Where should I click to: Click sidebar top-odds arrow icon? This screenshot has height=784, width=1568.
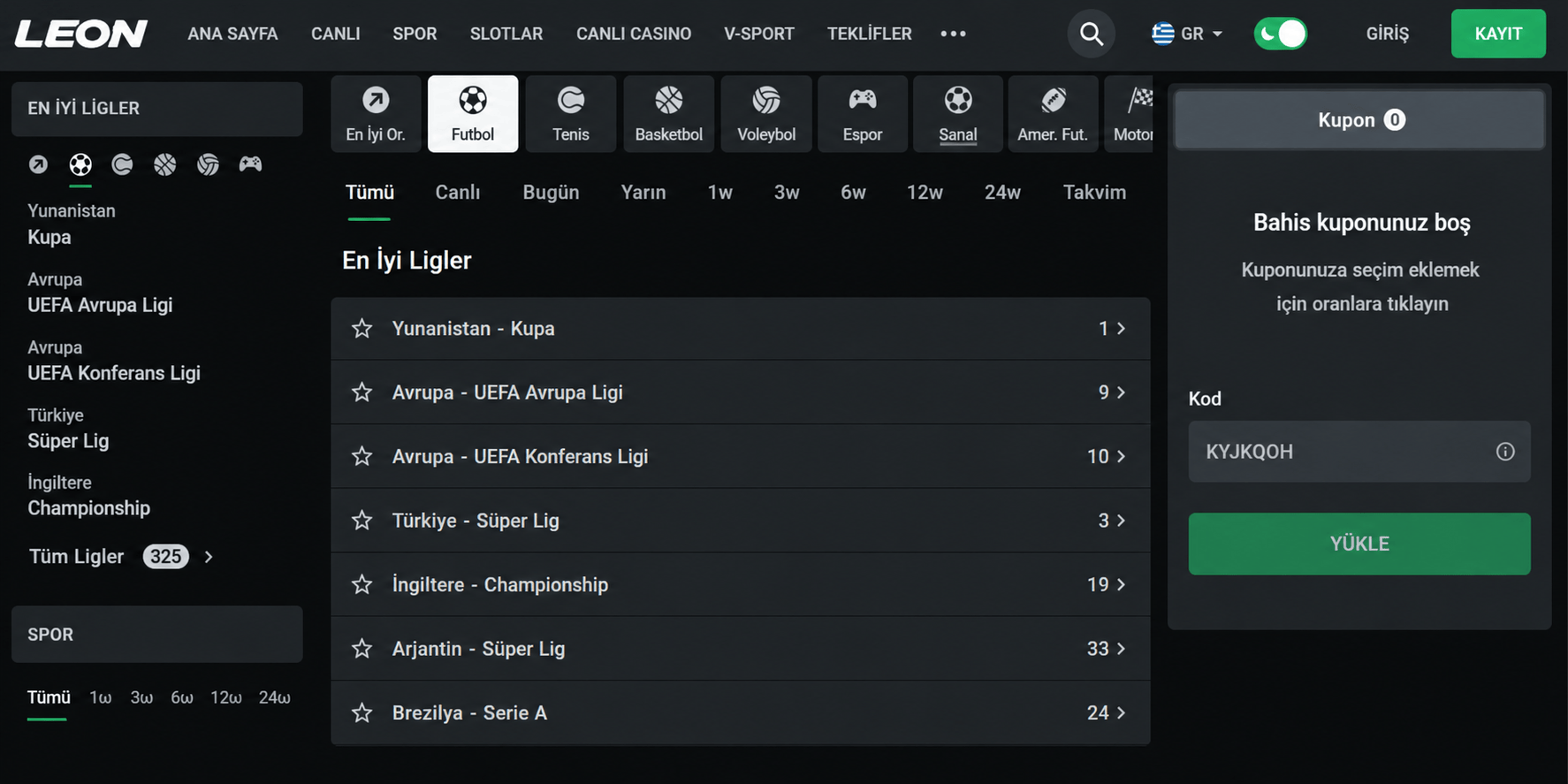click(38, 164)
